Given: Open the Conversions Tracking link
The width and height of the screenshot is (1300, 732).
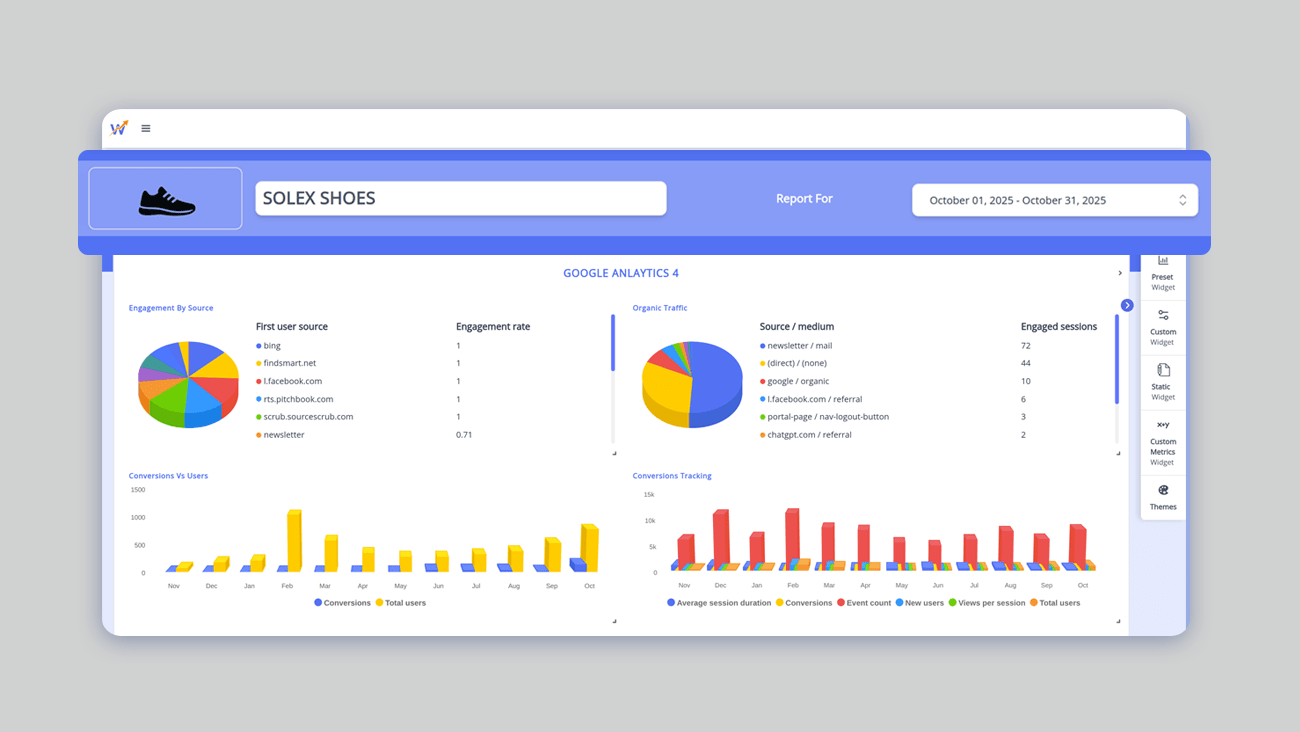Looking at the screenshot, I should (x=672, y=475).
